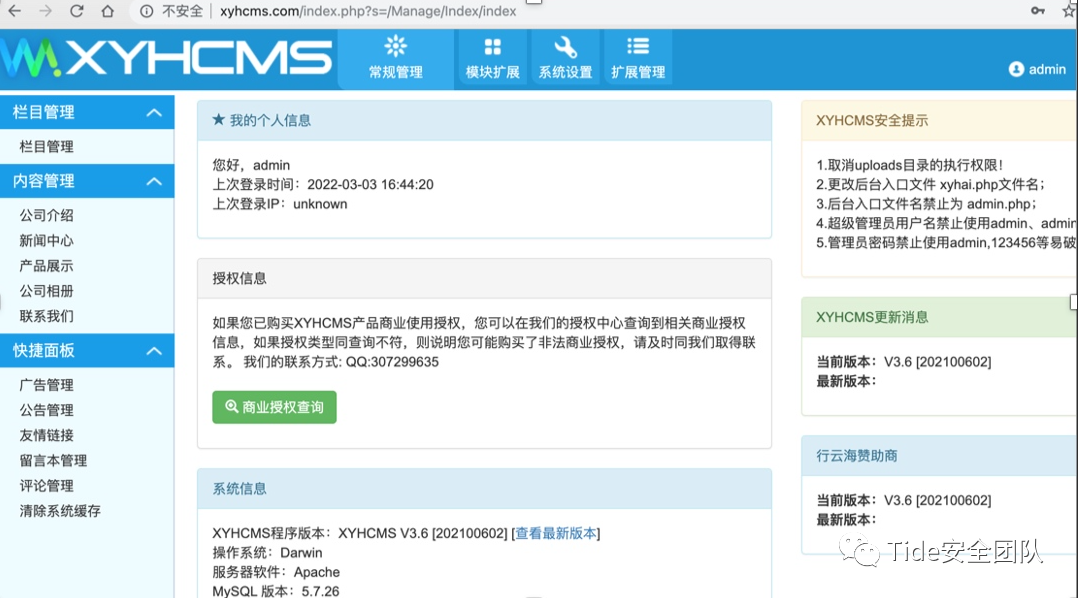Screen dimensions: 1078x598
Task: Click the 行云海赞助商 panel header
Action: [939, 456]
